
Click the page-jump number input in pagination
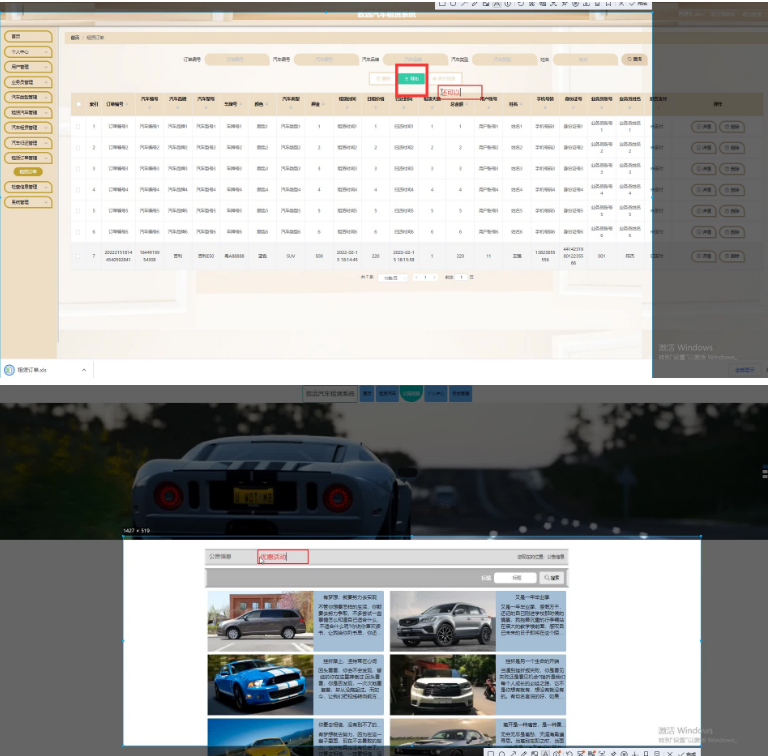pyautogui.click(x=461, y=278)
